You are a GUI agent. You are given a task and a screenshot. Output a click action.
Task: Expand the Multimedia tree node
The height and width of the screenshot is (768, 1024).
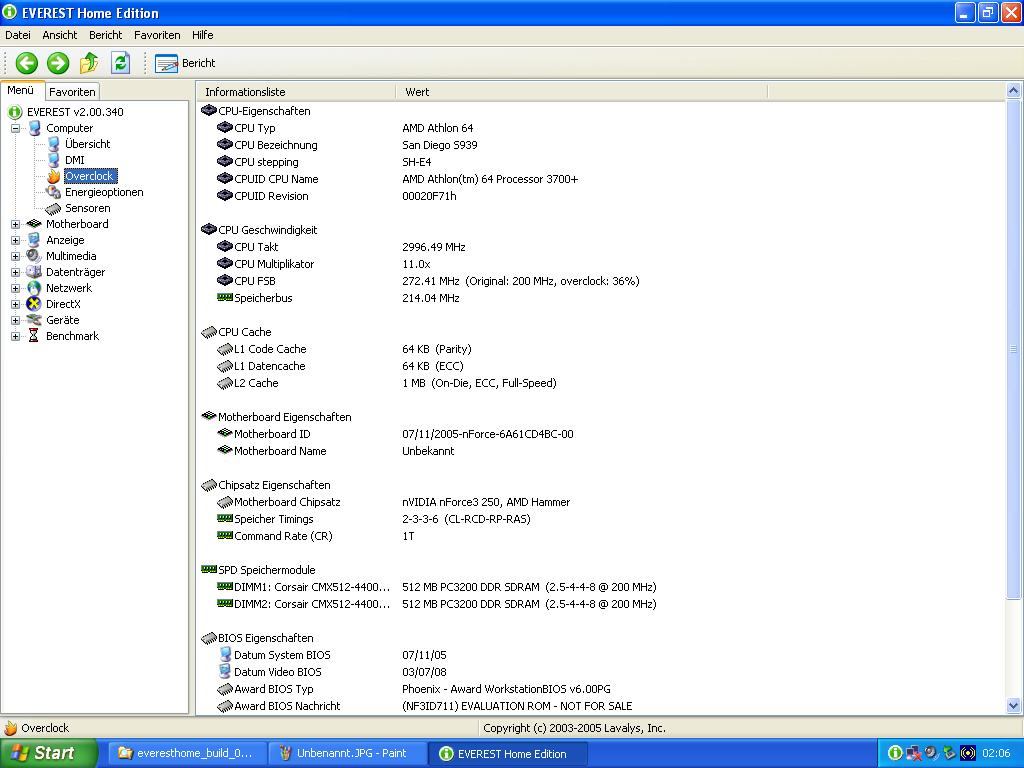tap(16, 256)
